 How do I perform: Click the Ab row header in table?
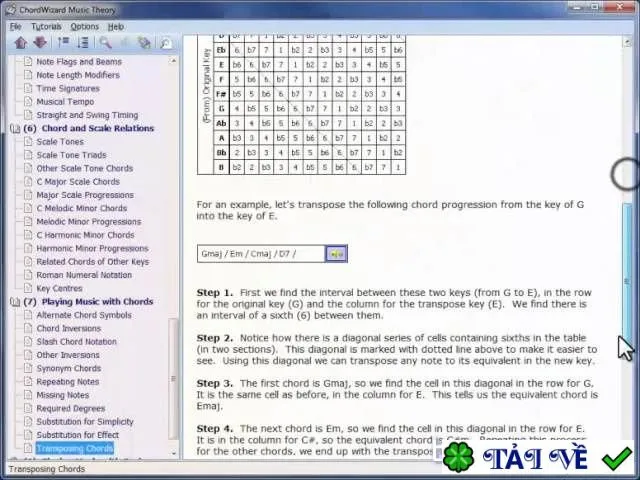(x=221, y=123)
